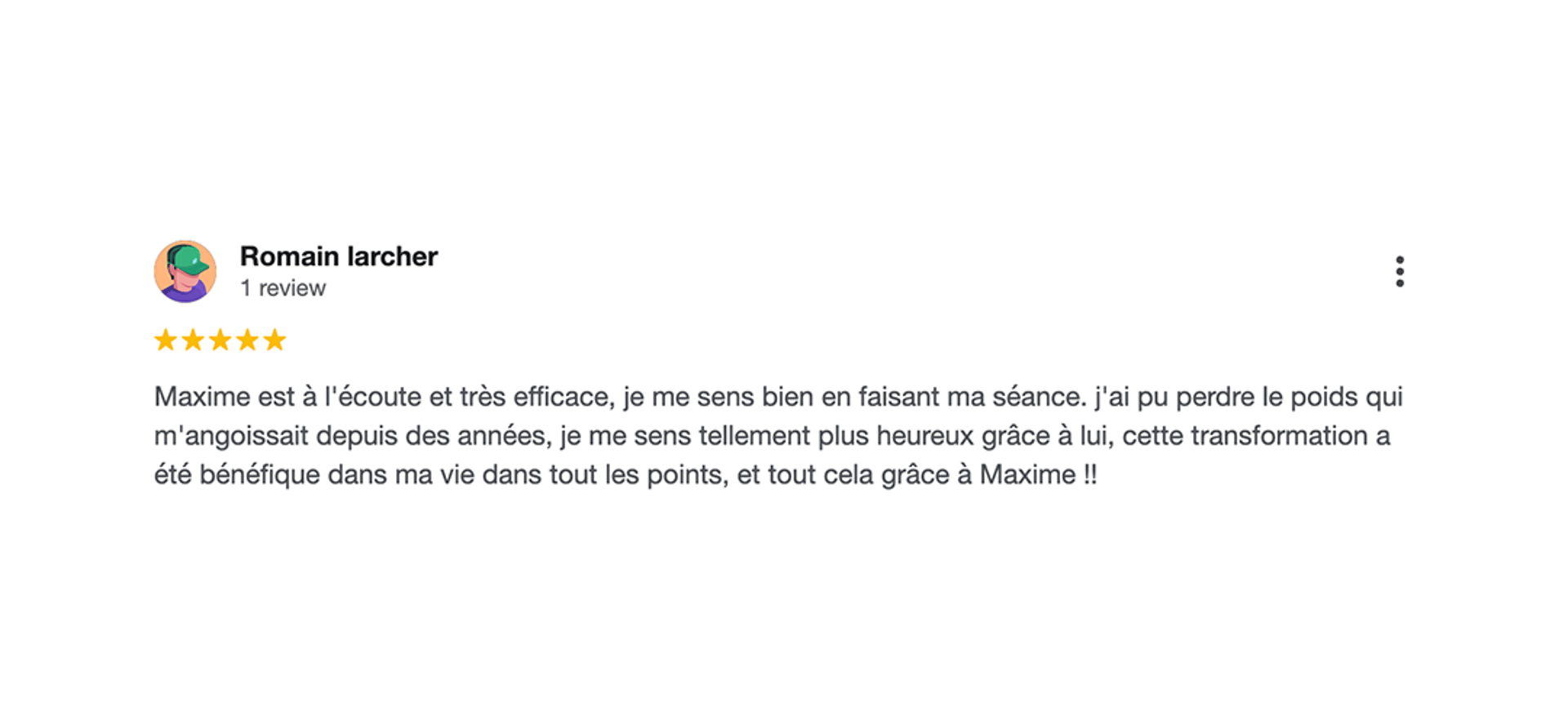Open the three-dot more options menu
This screenshot has width=1568, height=725.
coord(1400,272)
